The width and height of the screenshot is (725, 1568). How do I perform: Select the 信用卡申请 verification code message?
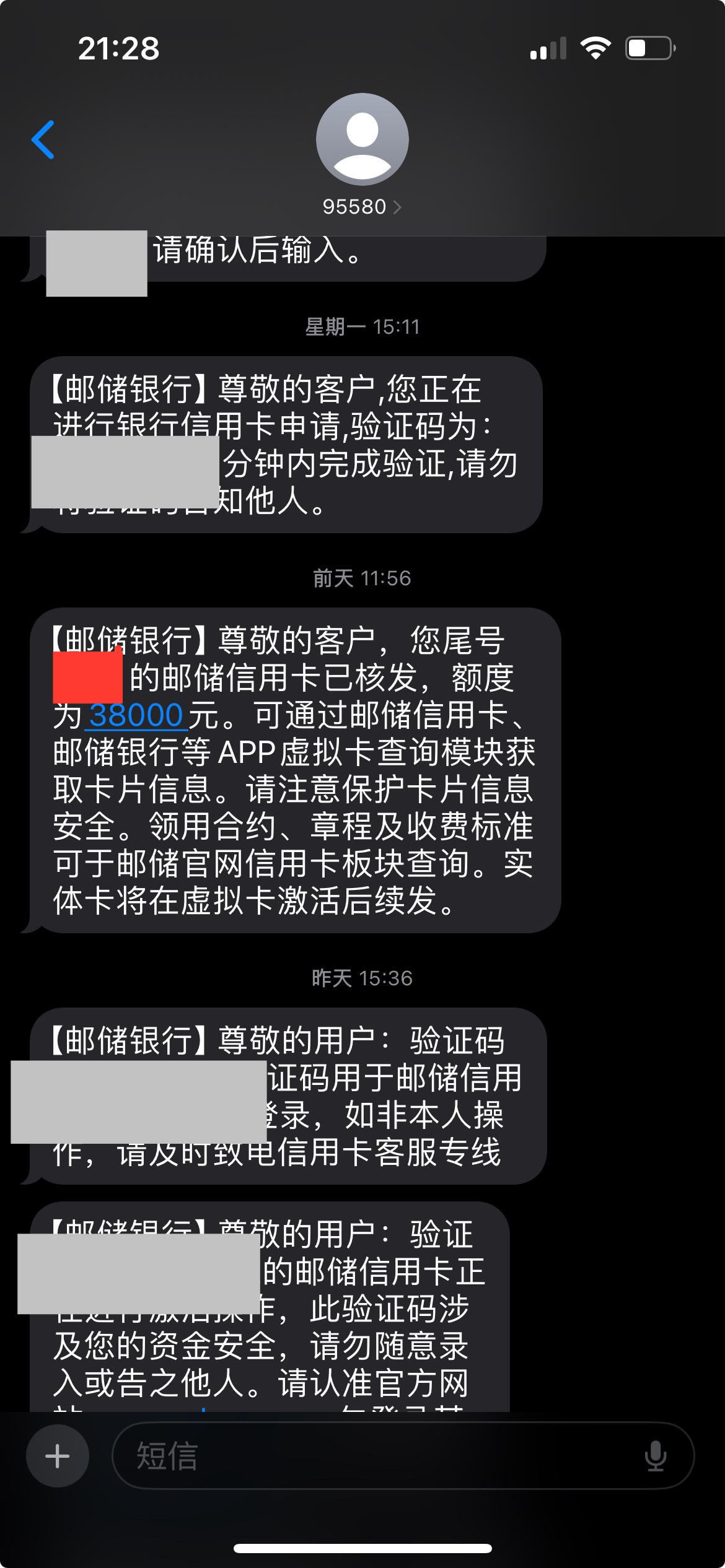click(286, 444)
